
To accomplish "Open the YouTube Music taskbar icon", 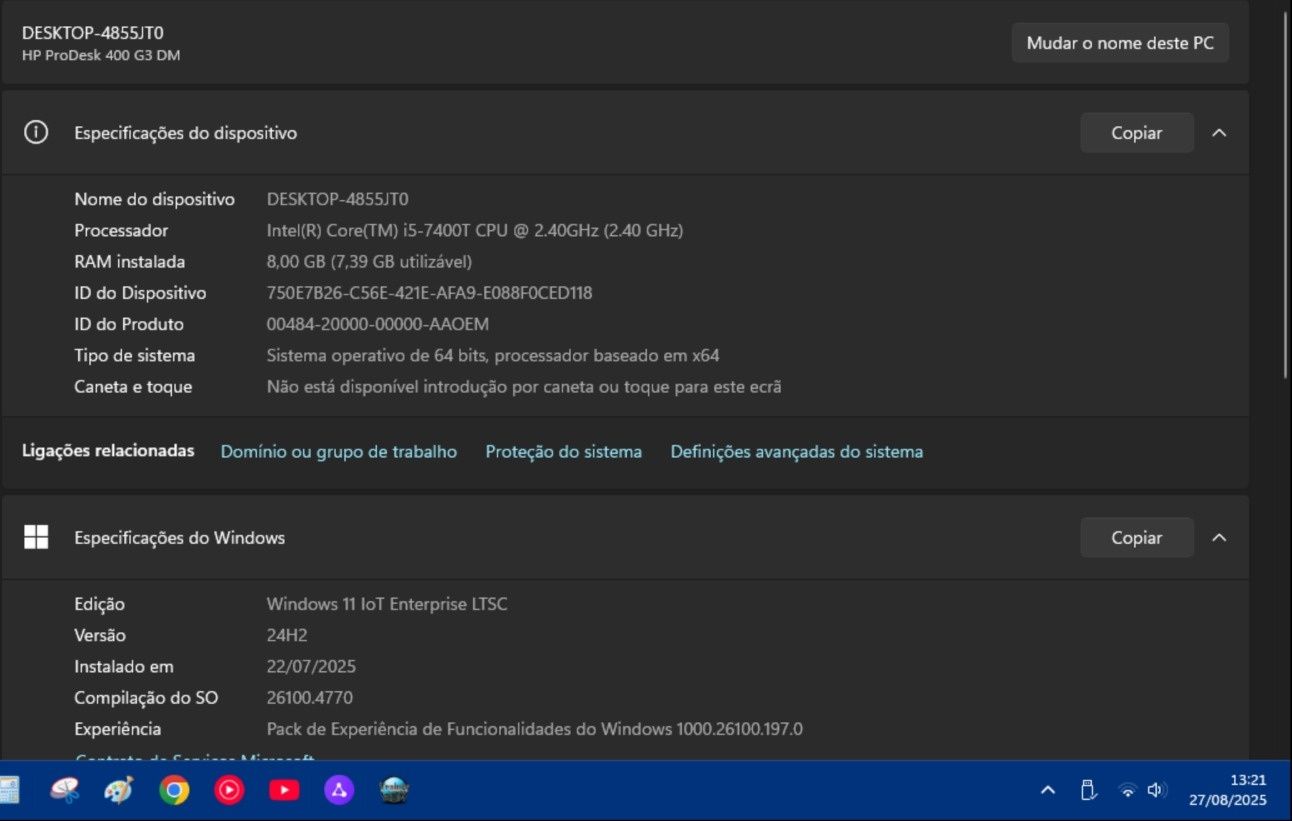I will pyautogui.click(x=229, y=791).
